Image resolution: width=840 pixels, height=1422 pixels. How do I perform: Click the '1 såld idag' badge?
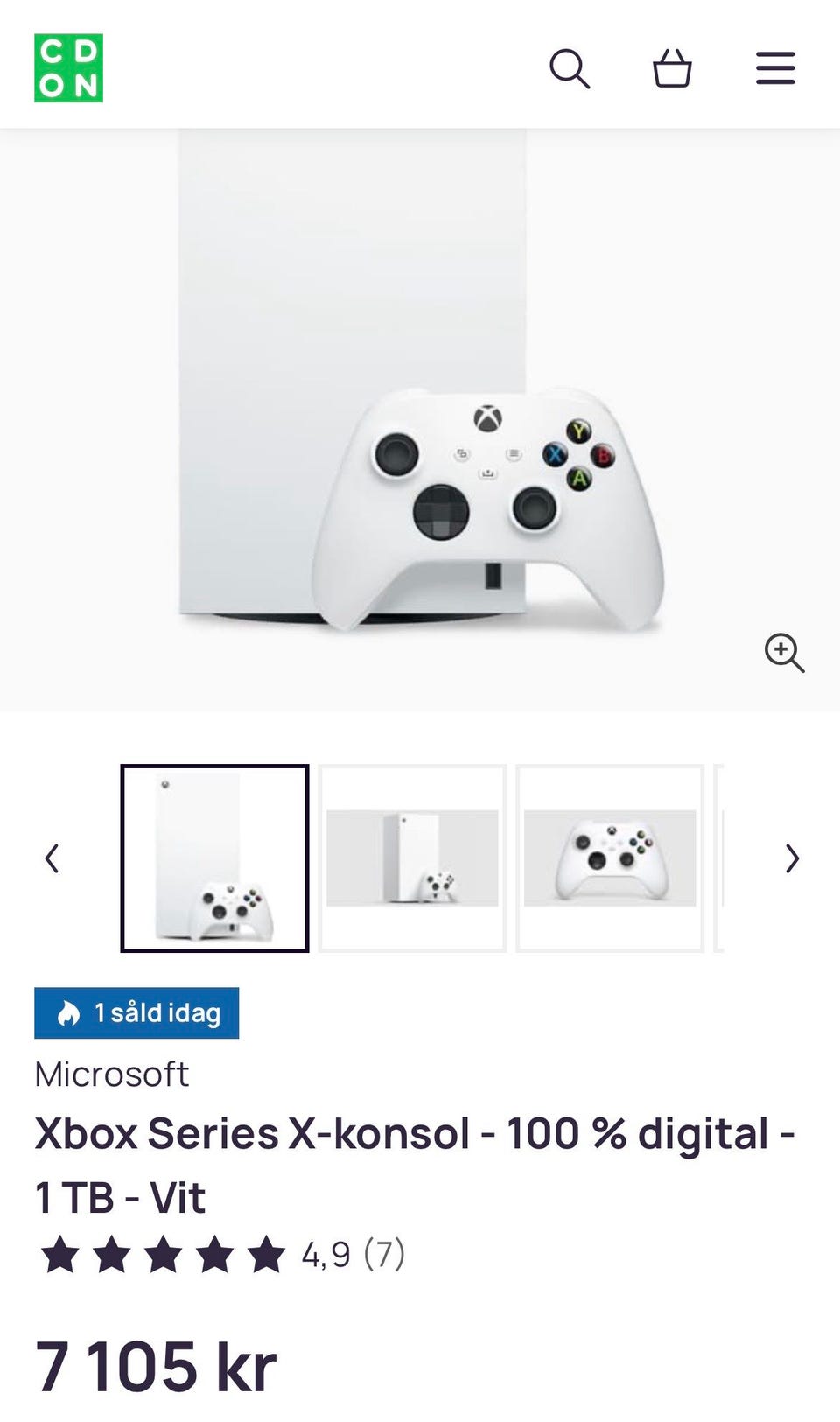(136, 1013)
